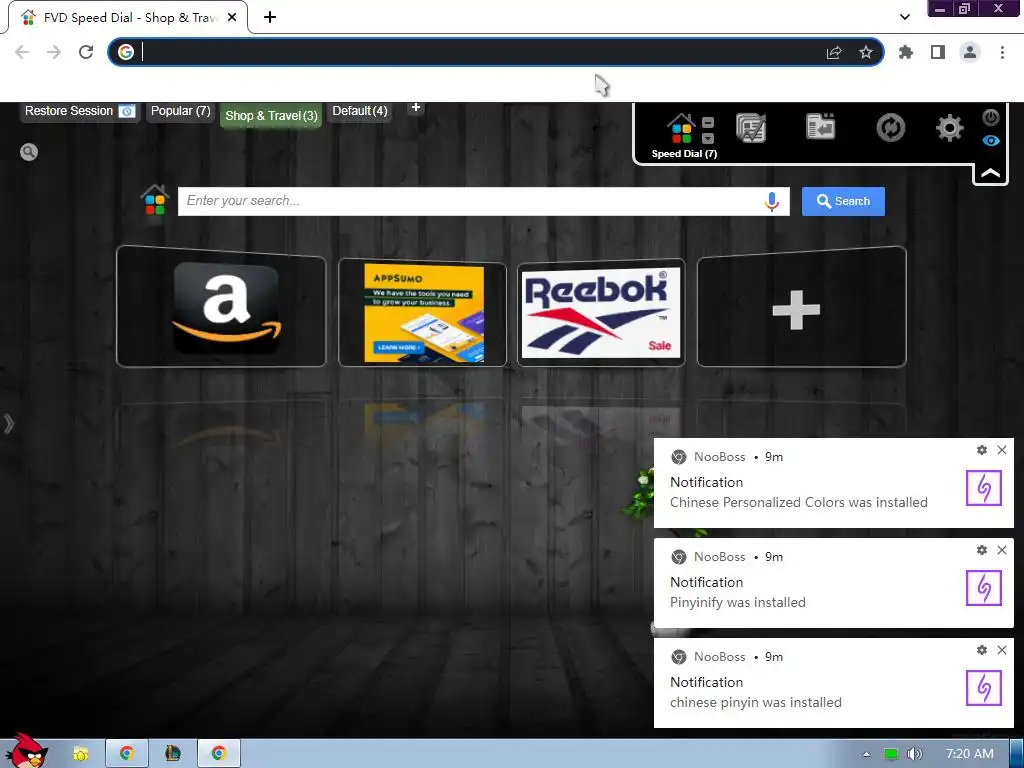Click the Restore Session tab

coord(80,111)
